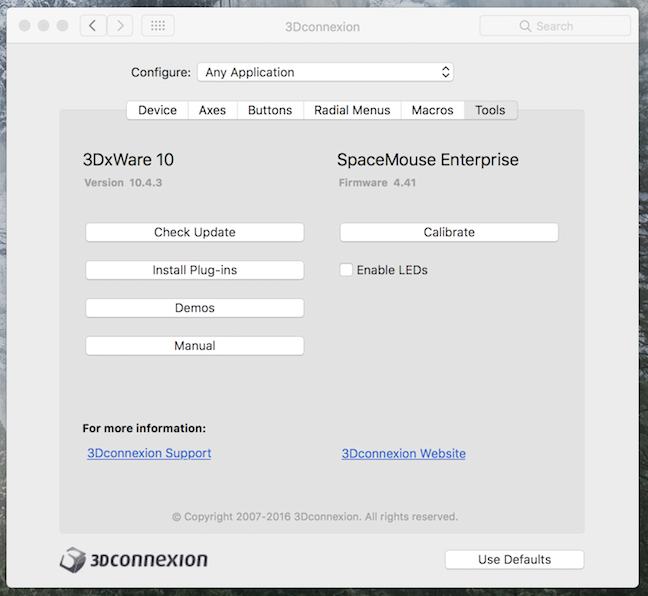648x596 pixels.
Task: Switch to the Axes tab
Action: 212,110
